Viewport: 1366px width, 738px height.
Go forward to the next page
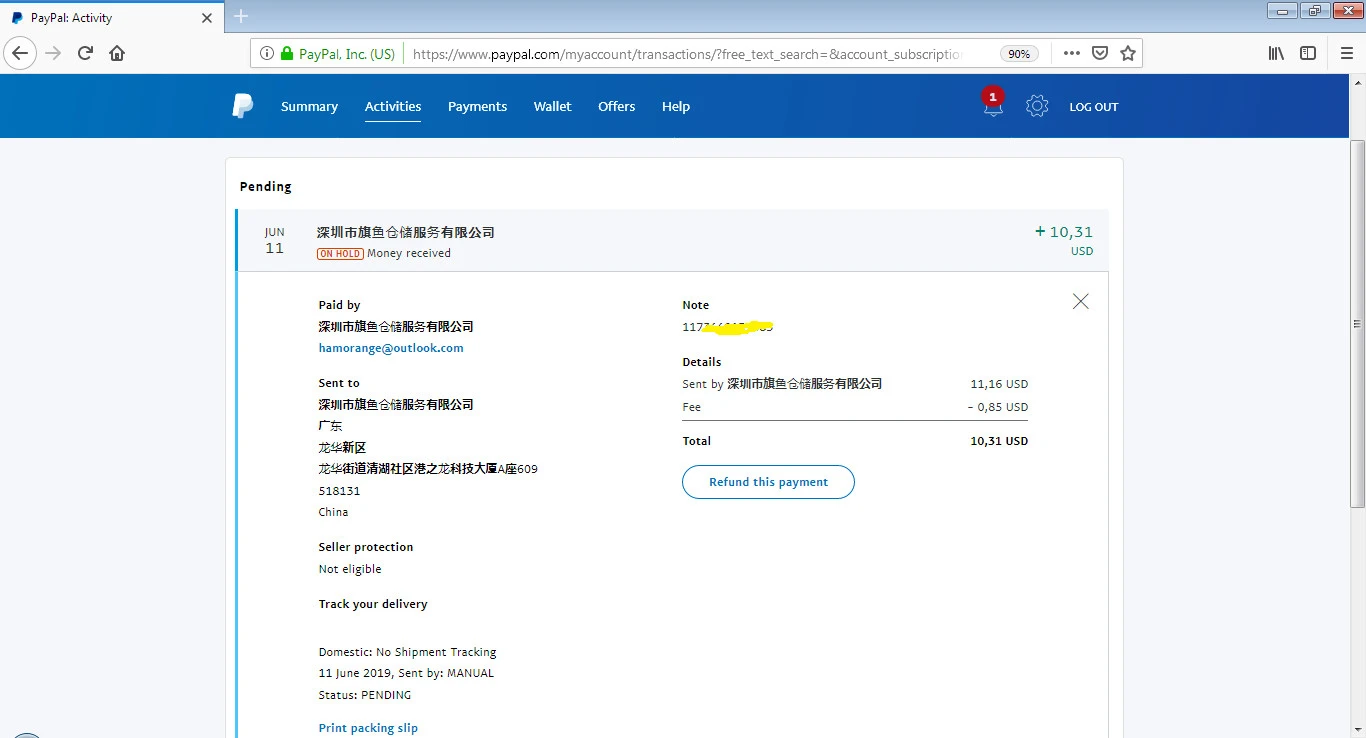pos(53,54)
